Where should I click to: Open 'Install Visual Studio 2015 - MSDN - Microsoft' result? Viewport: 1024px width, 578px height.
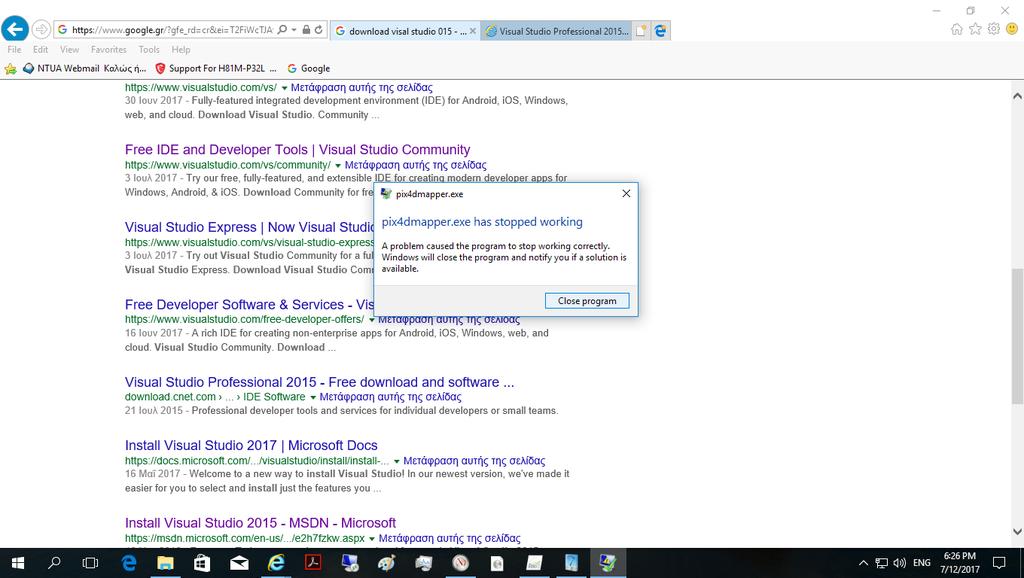260,523
